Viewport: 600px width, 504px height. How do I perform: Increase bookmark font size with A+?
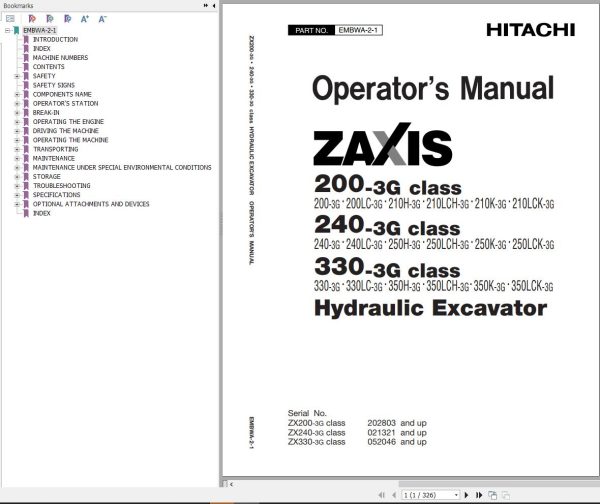point(85,18)
